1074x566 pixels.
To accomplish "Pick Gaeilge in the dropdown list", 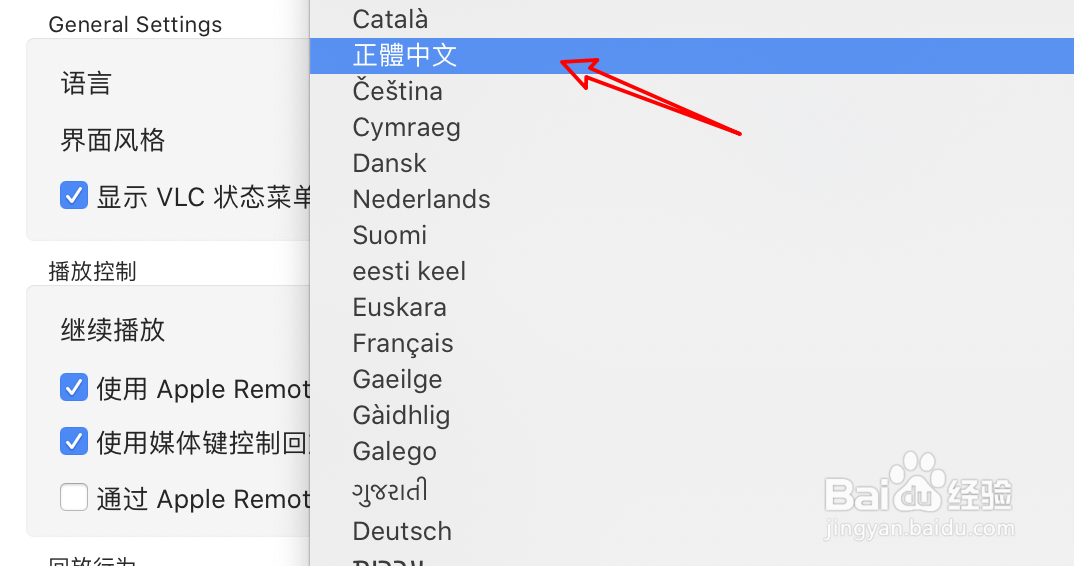I will click(x=397, y=380).
